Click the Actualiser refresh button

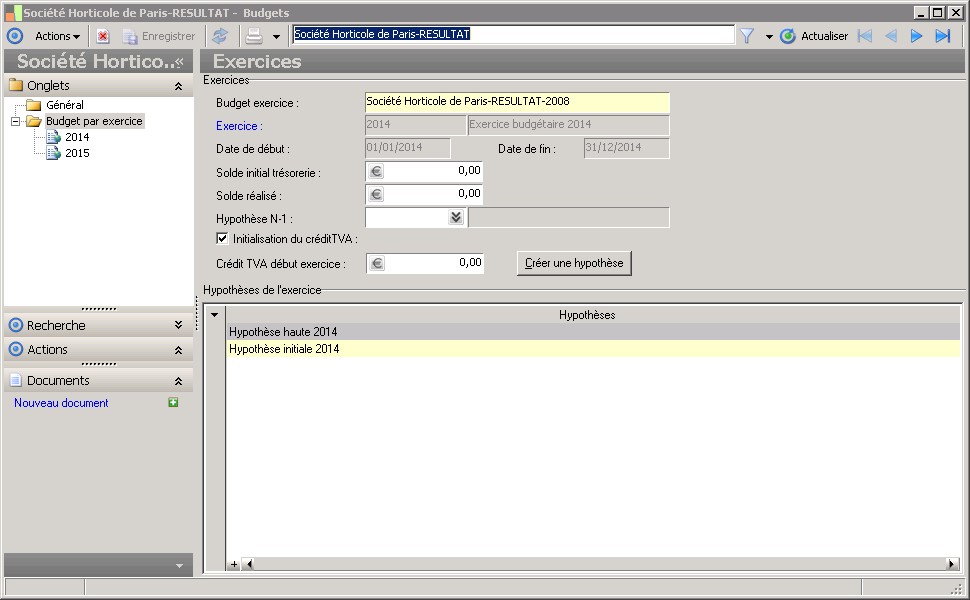814,36
